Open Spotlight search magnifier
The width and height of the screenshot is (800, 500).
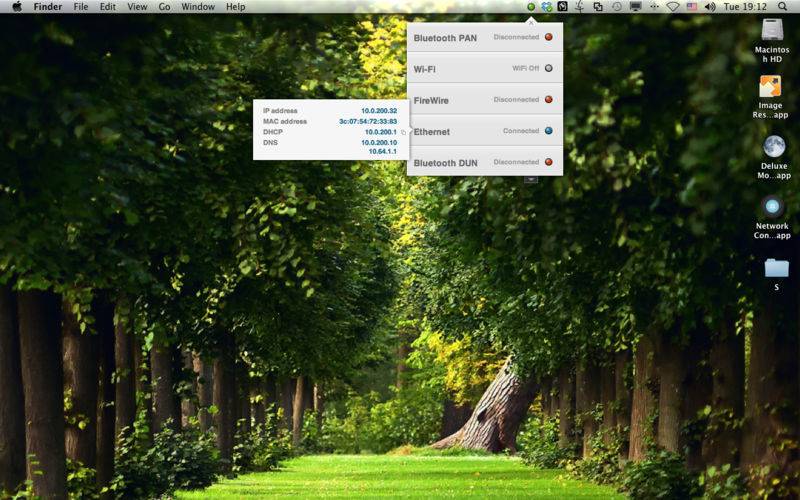[x=782, y=7]
